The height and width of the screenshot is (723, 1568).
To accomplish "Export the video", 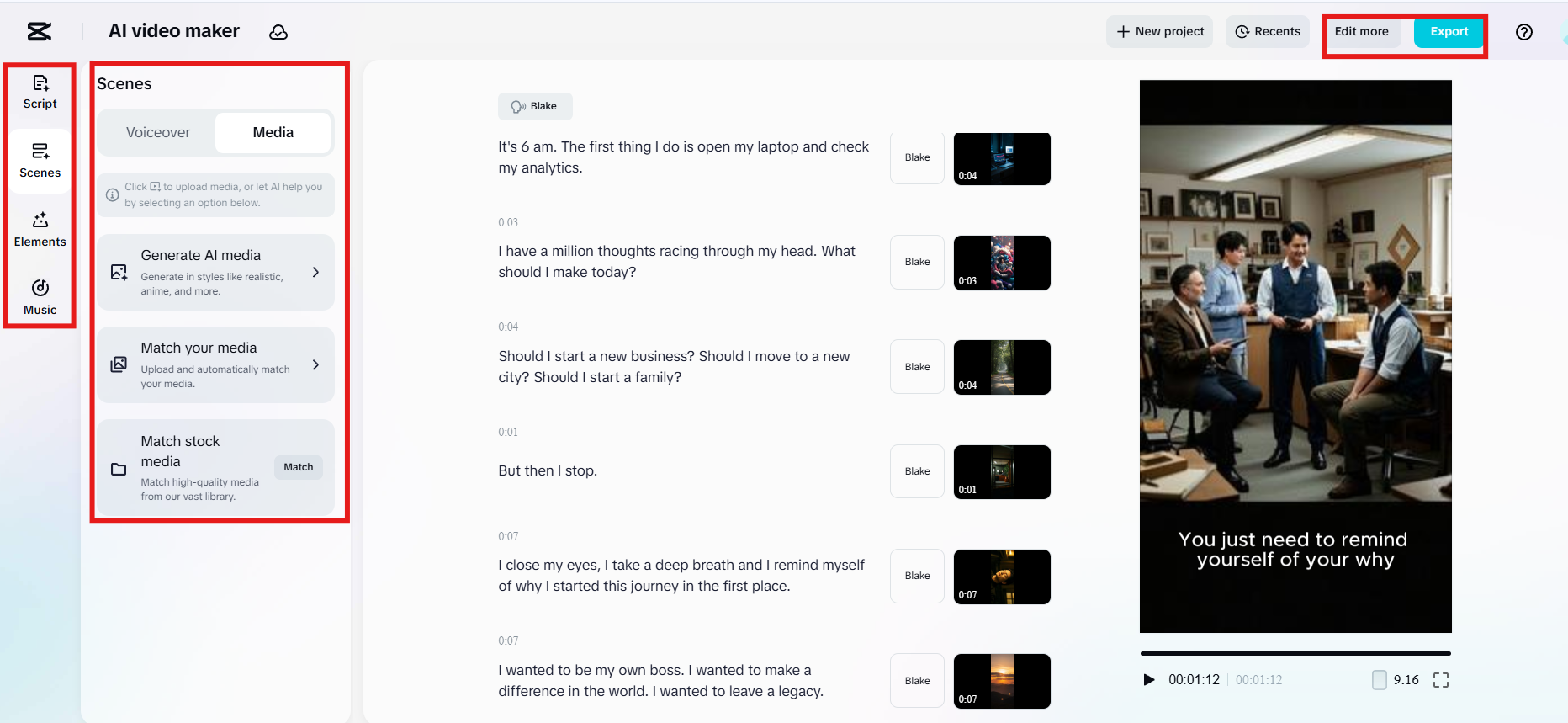I will (1449, 32).
